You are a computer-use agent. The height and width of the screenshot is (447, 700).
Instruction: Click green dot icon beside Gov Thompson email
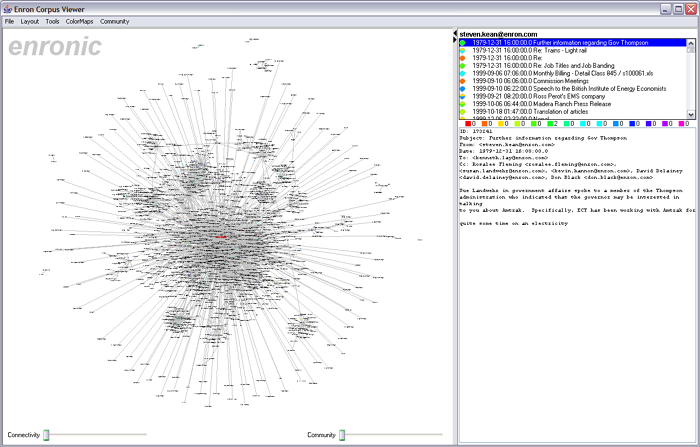463,43
